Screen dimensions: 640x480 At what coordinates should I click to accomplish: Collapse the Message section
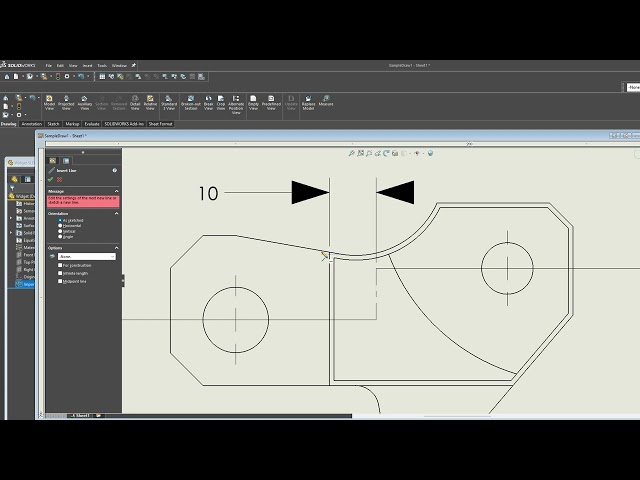(116, 191)
